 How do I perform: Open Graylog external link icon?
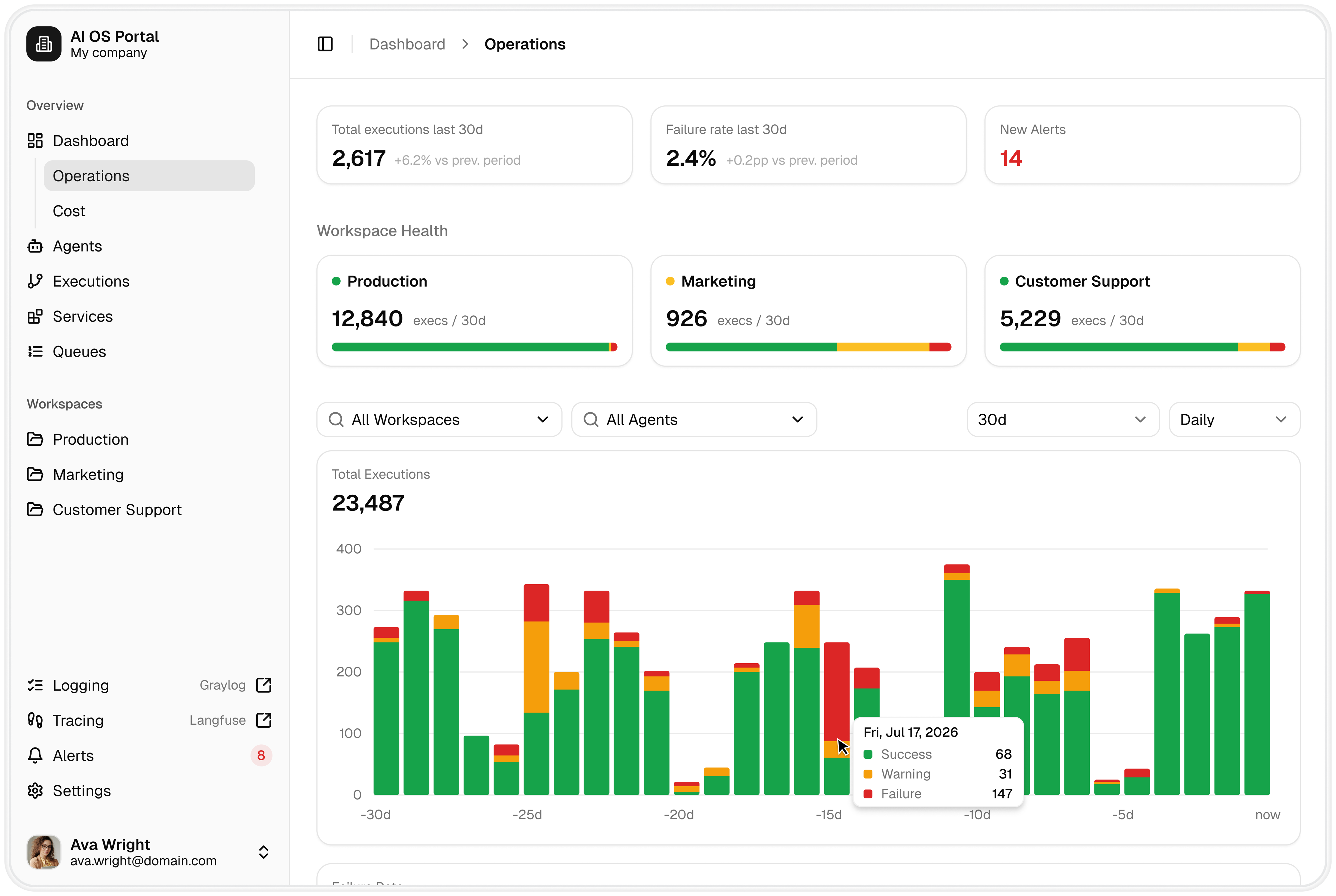point(264,685)
